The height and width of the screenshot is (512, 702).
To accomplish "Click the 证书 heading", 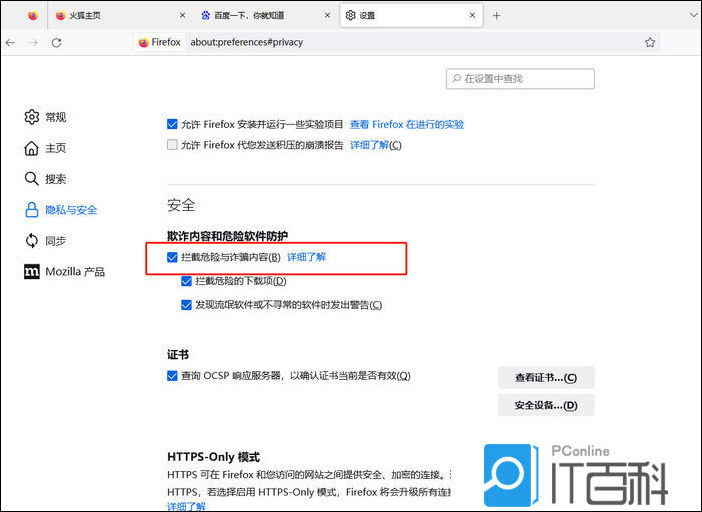I will pyautogui.click(x=178, y=355).
